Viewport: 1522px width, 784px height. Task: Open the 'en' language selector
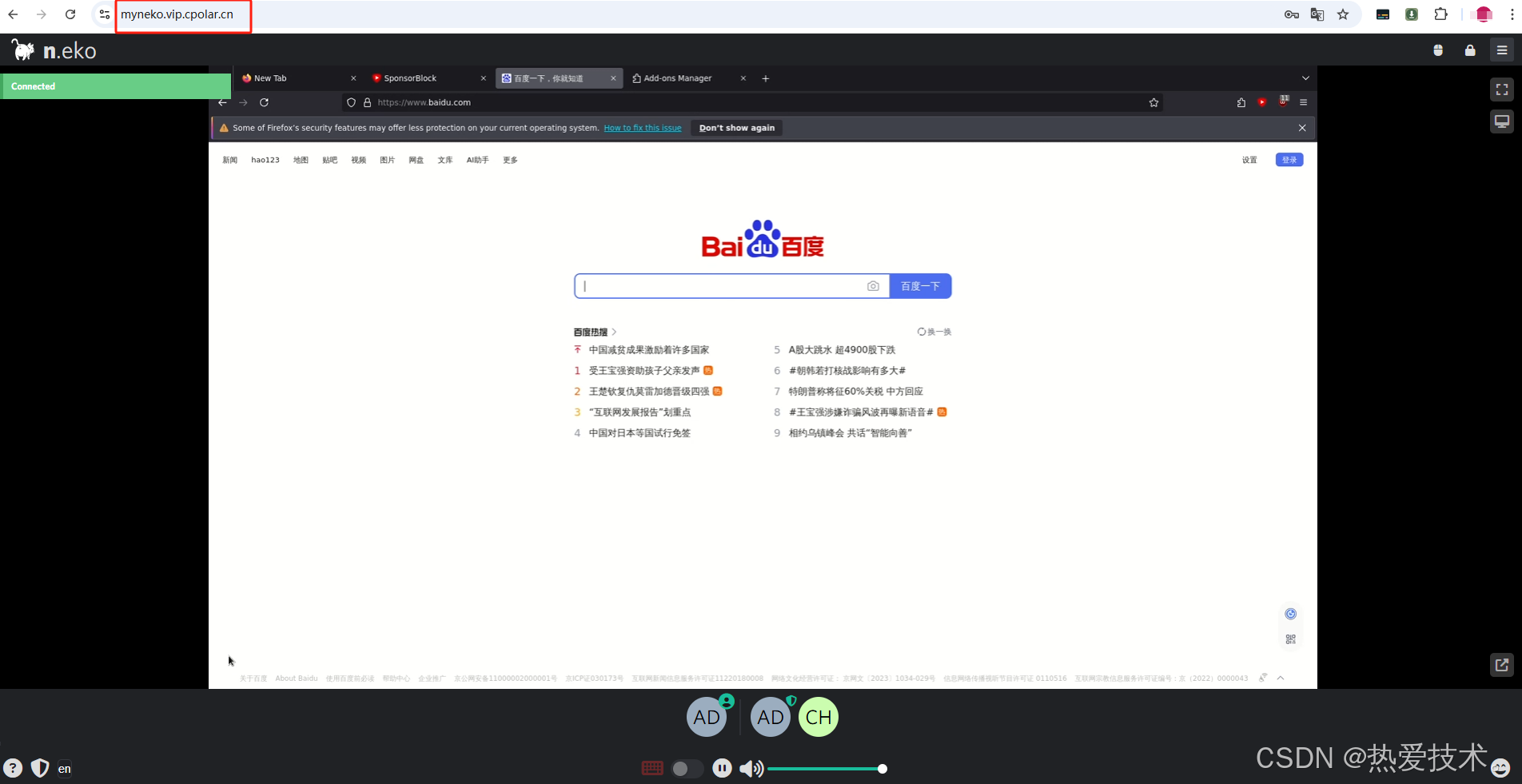tap(65, 769)
